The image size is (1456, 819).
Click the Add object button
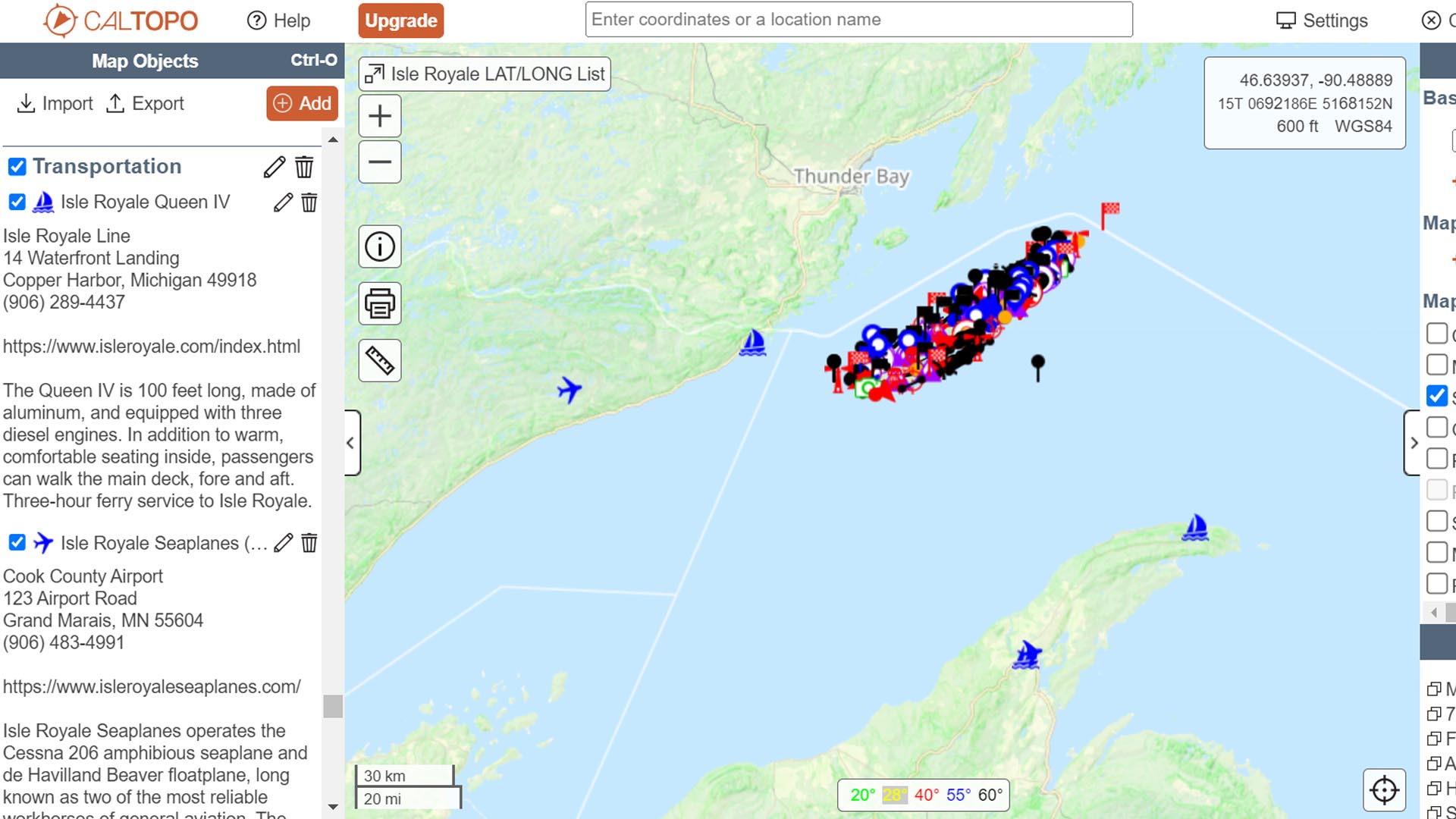coord(302,103)
